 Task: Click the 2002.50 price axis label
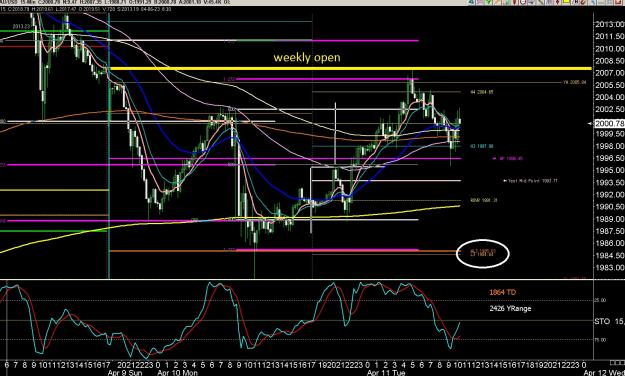point(609,109)
